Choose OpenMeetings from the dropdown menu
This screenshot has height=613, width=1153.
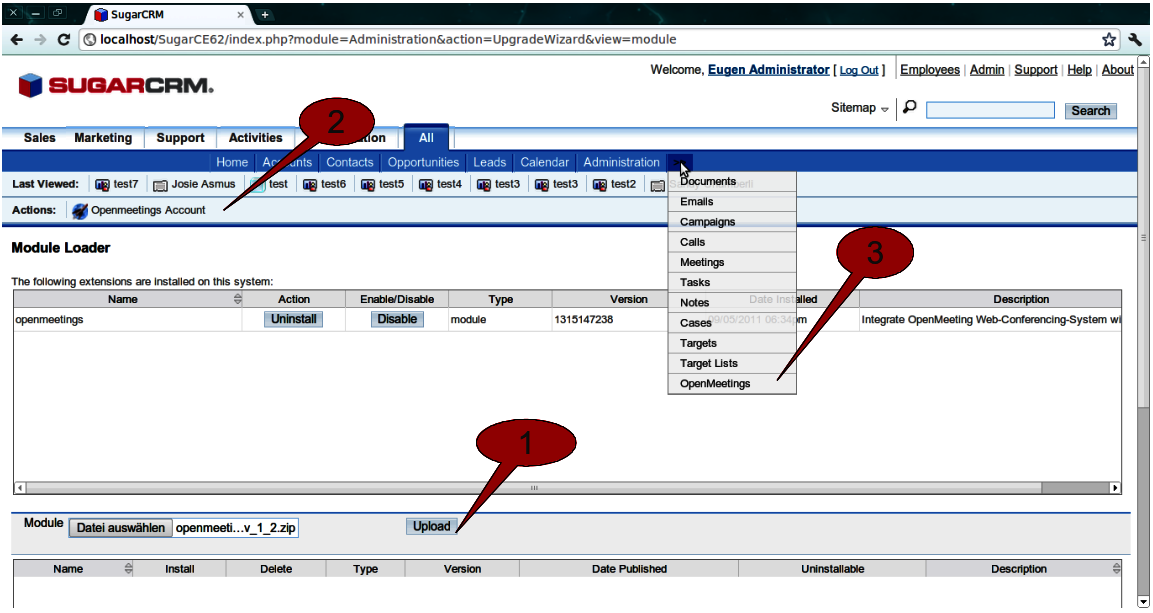tap(732, 384)
